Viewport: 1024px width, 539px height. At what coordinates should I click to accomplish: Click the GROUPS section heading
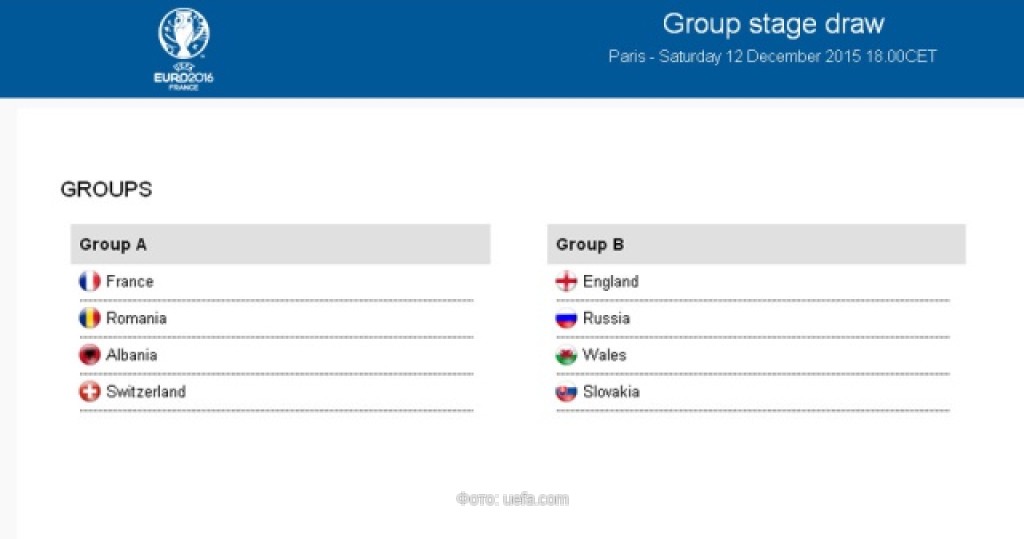tap(106, 189)
